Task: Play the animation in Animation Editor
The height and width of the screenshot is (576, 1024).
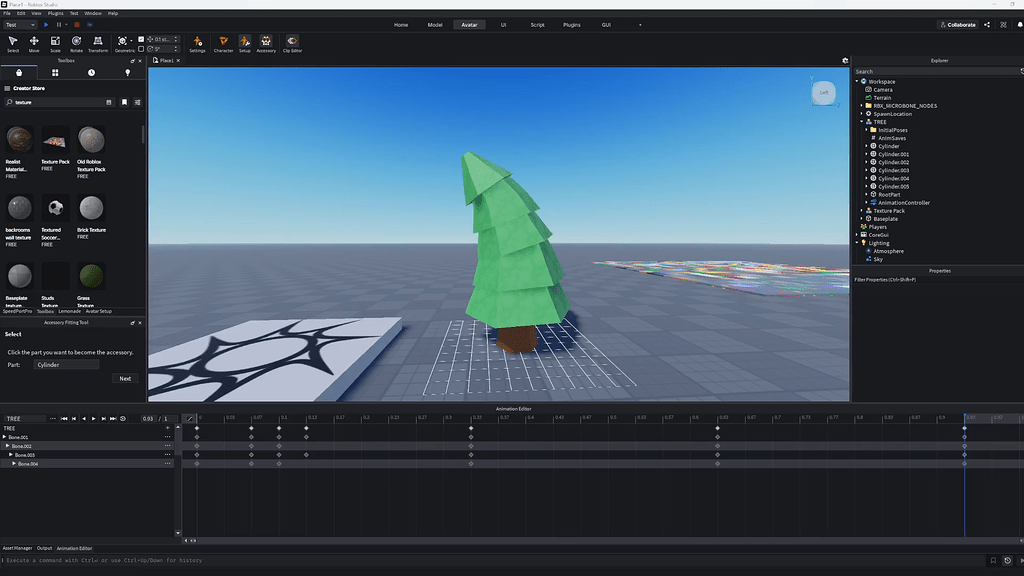Action: [x=93, y=419]
